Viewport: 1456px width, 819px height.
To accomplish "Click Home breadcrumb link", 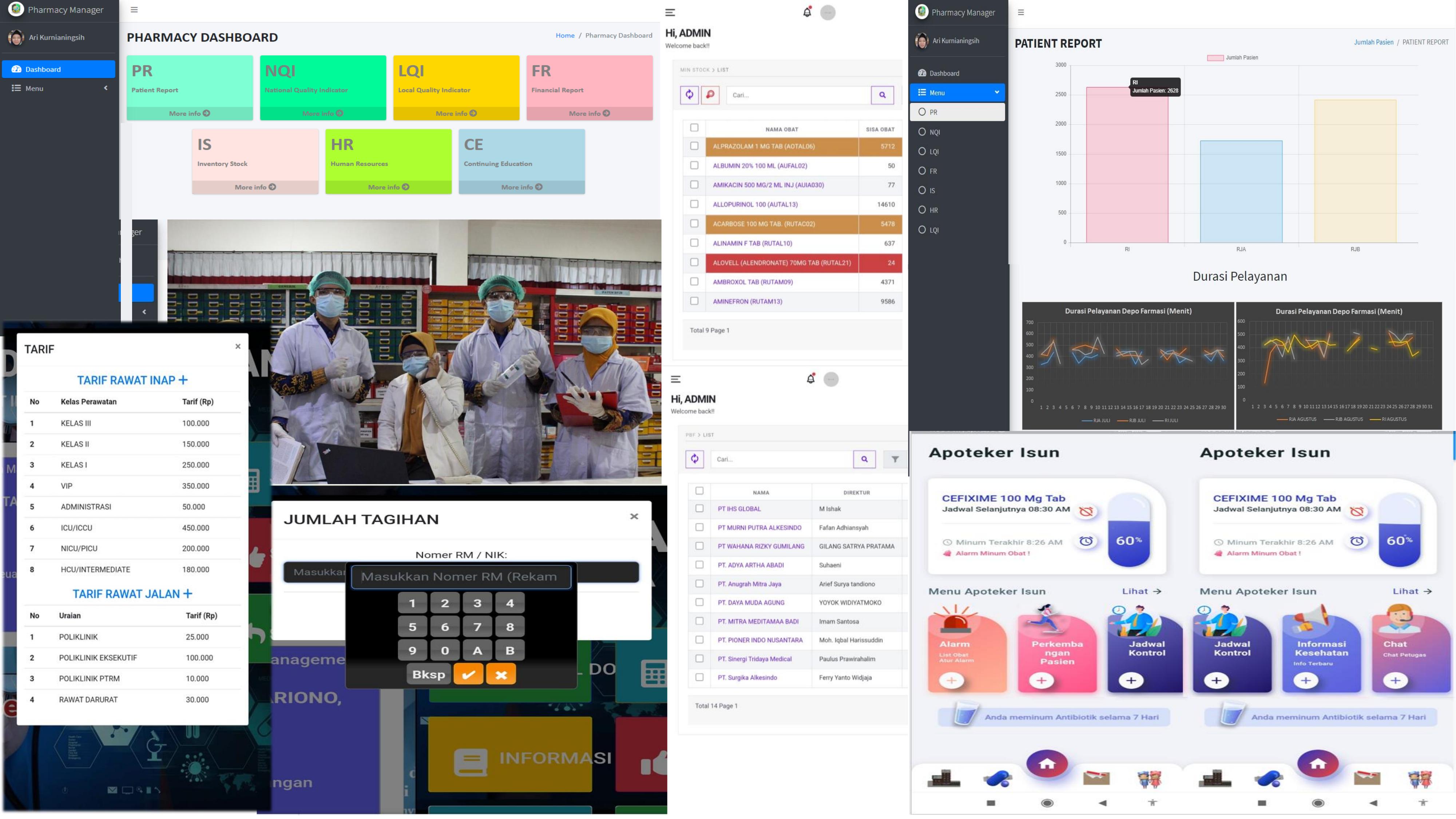I will click(x=565, y=35).
